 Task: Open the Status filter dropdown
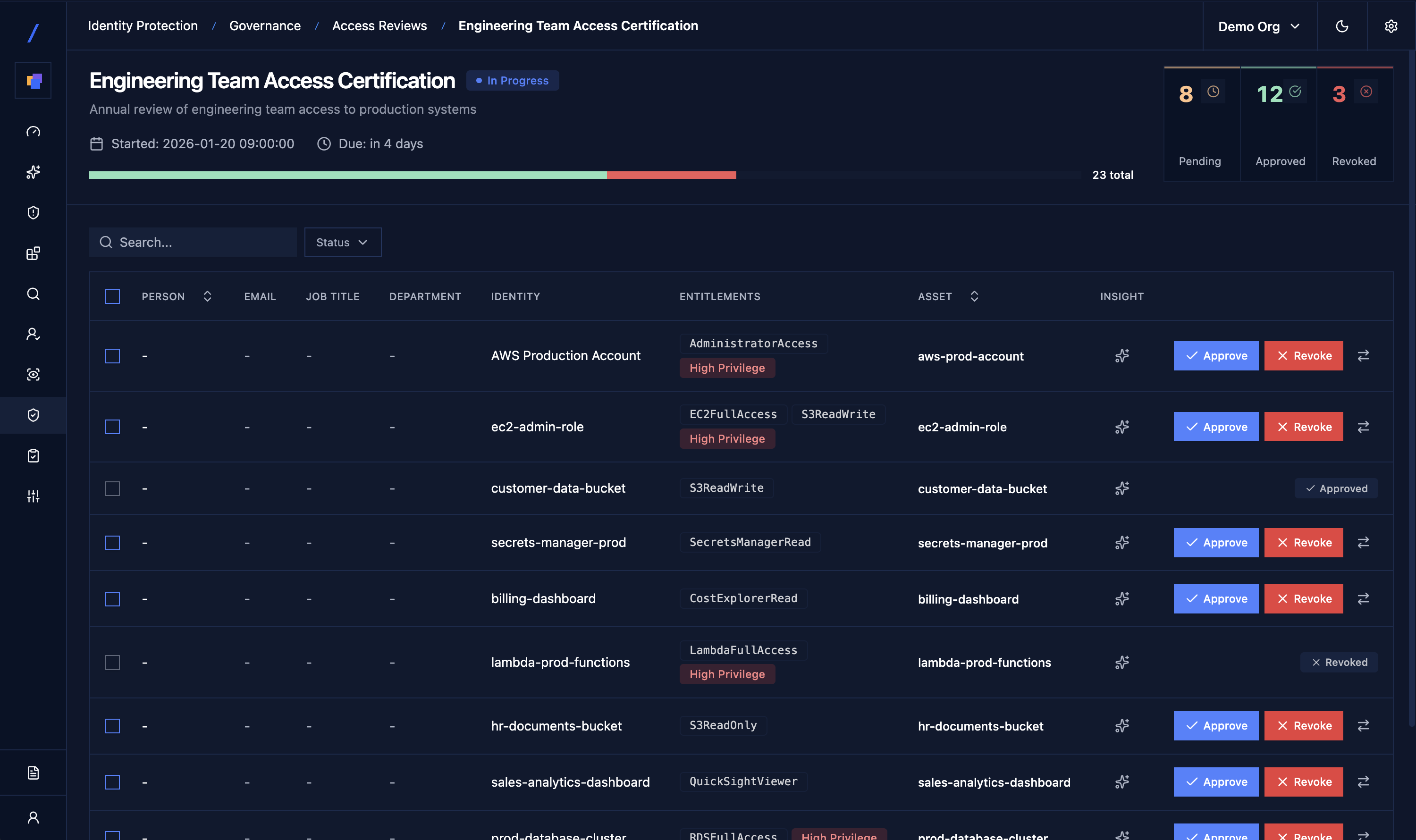click(x=343, y=242)
